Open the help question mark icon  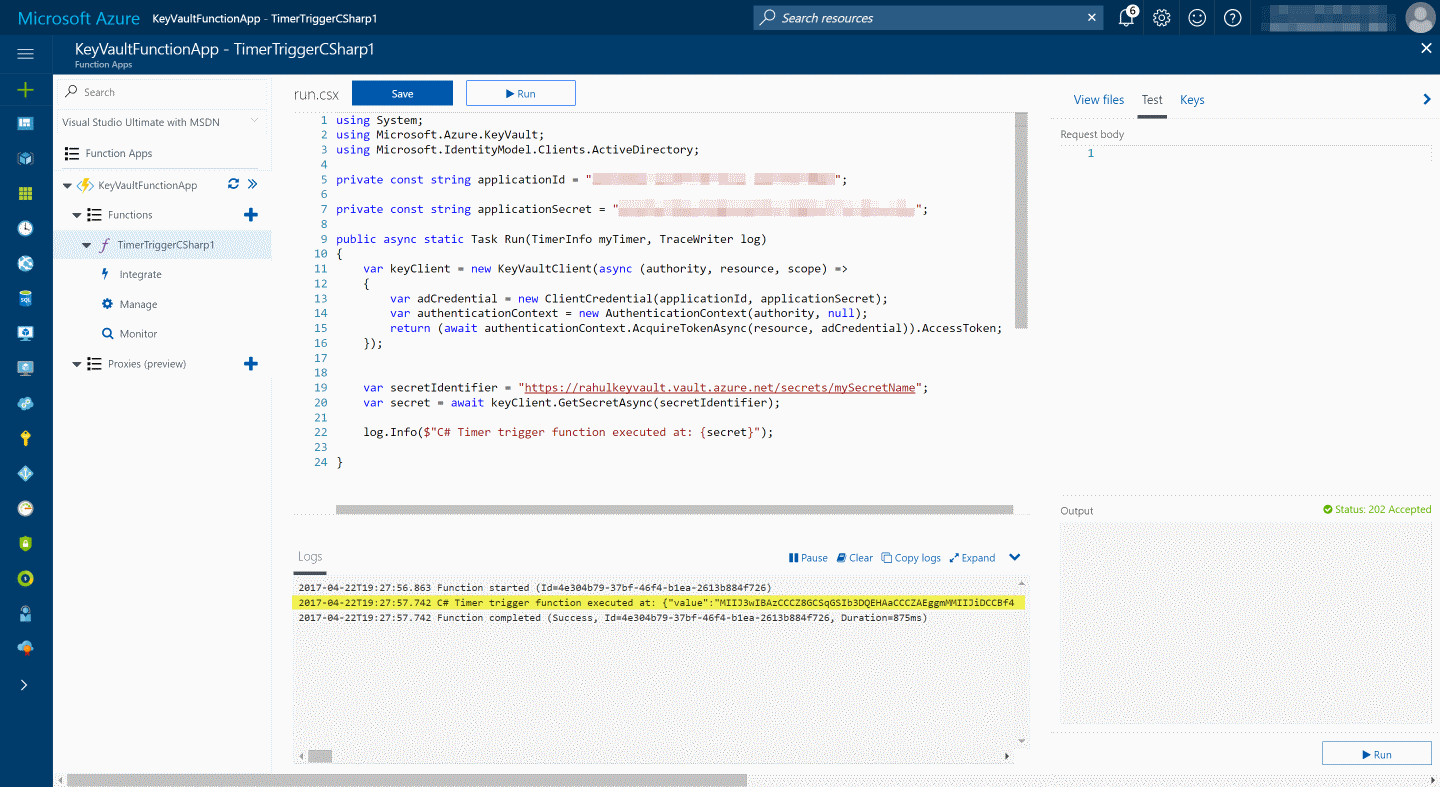click(x=1233, y=17)
